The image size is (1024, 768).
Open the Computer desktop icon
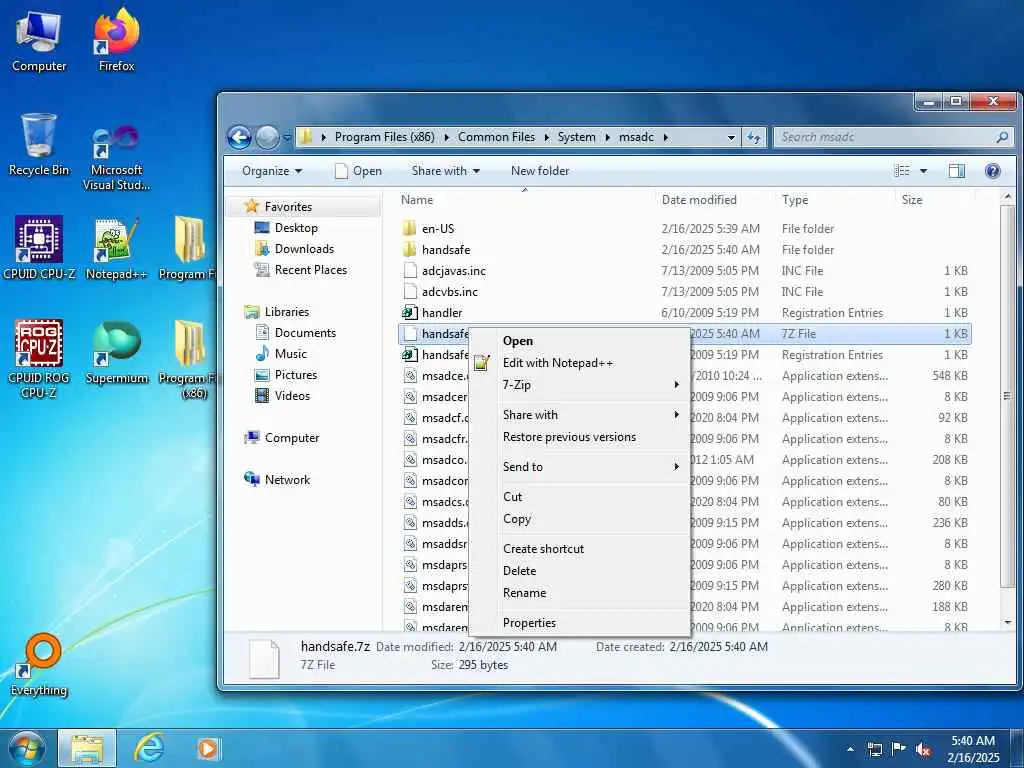pos(39,40)
